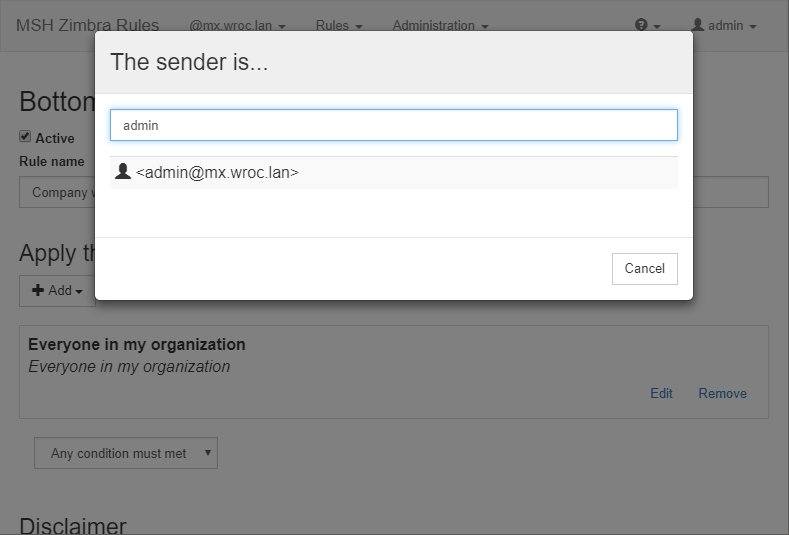The width and height of the screenshot is (789, 535).
Task: Select the <admin@mx.wroc.lan> sender result
Action: [394, 173]
